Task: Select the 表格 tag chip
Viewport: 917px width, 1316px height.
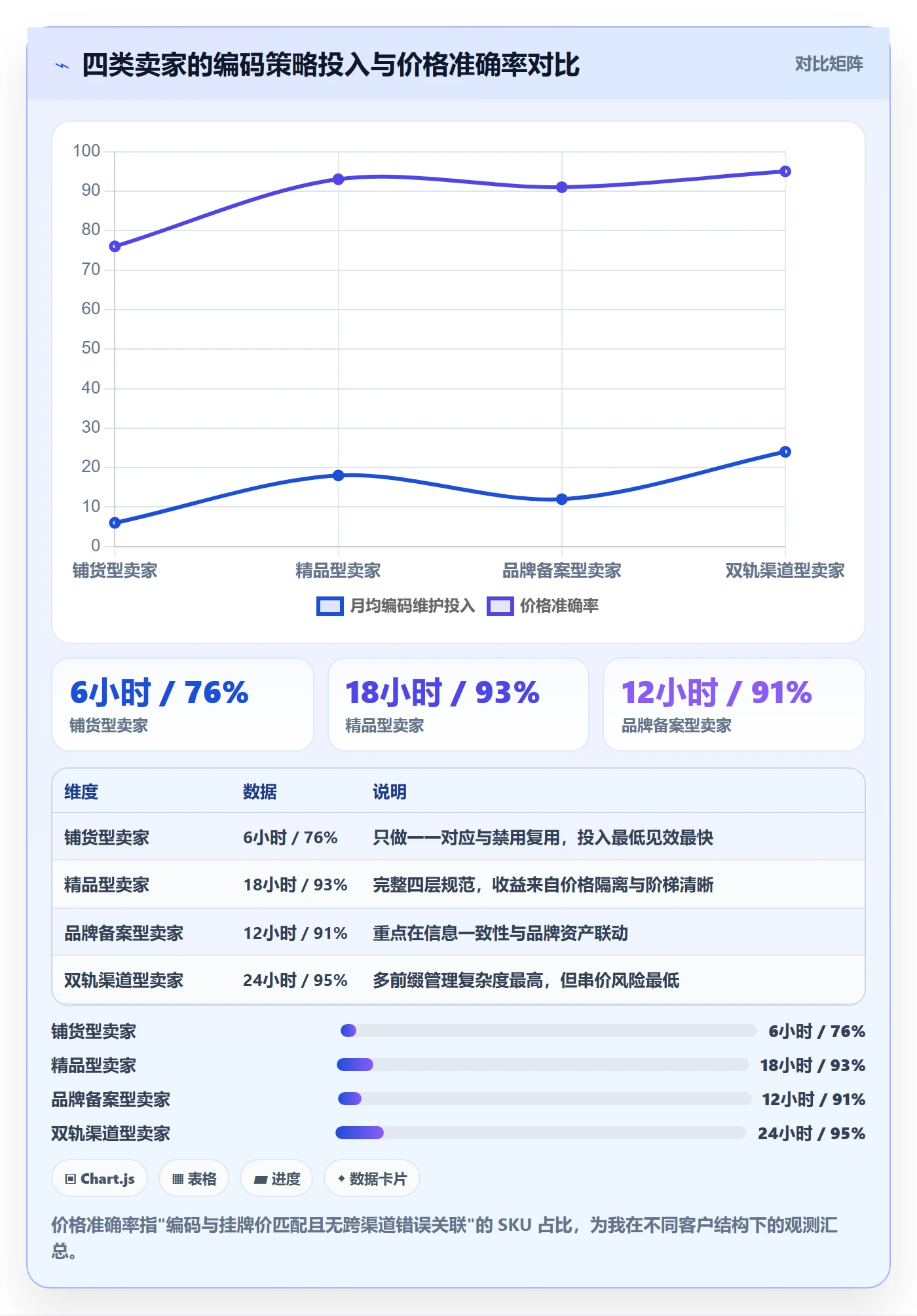Action: tap(194, 1179)
